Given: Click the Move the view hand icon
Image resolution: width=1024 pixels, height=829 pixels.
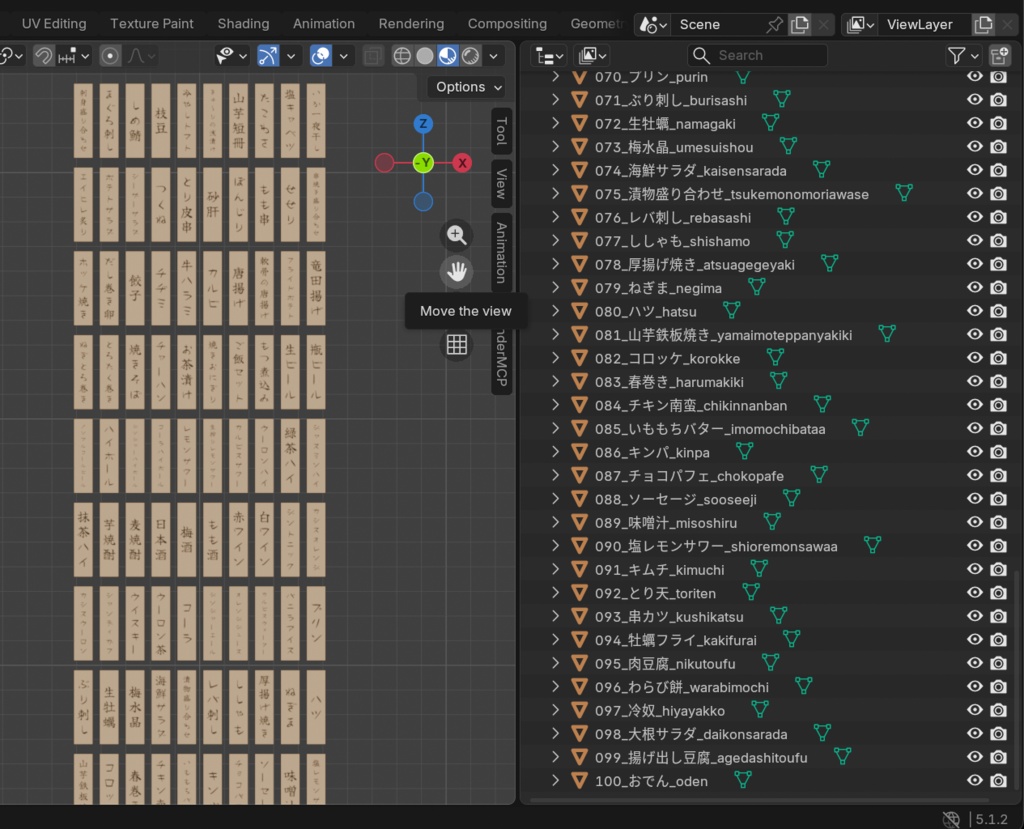Looking at the screenshot, I should click(456, 272).
